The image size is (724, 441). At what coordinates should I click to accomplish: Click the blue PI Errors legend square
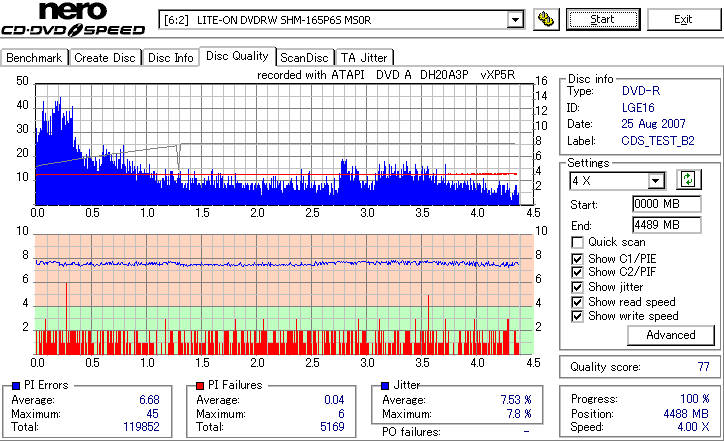[x=16, y=386]
